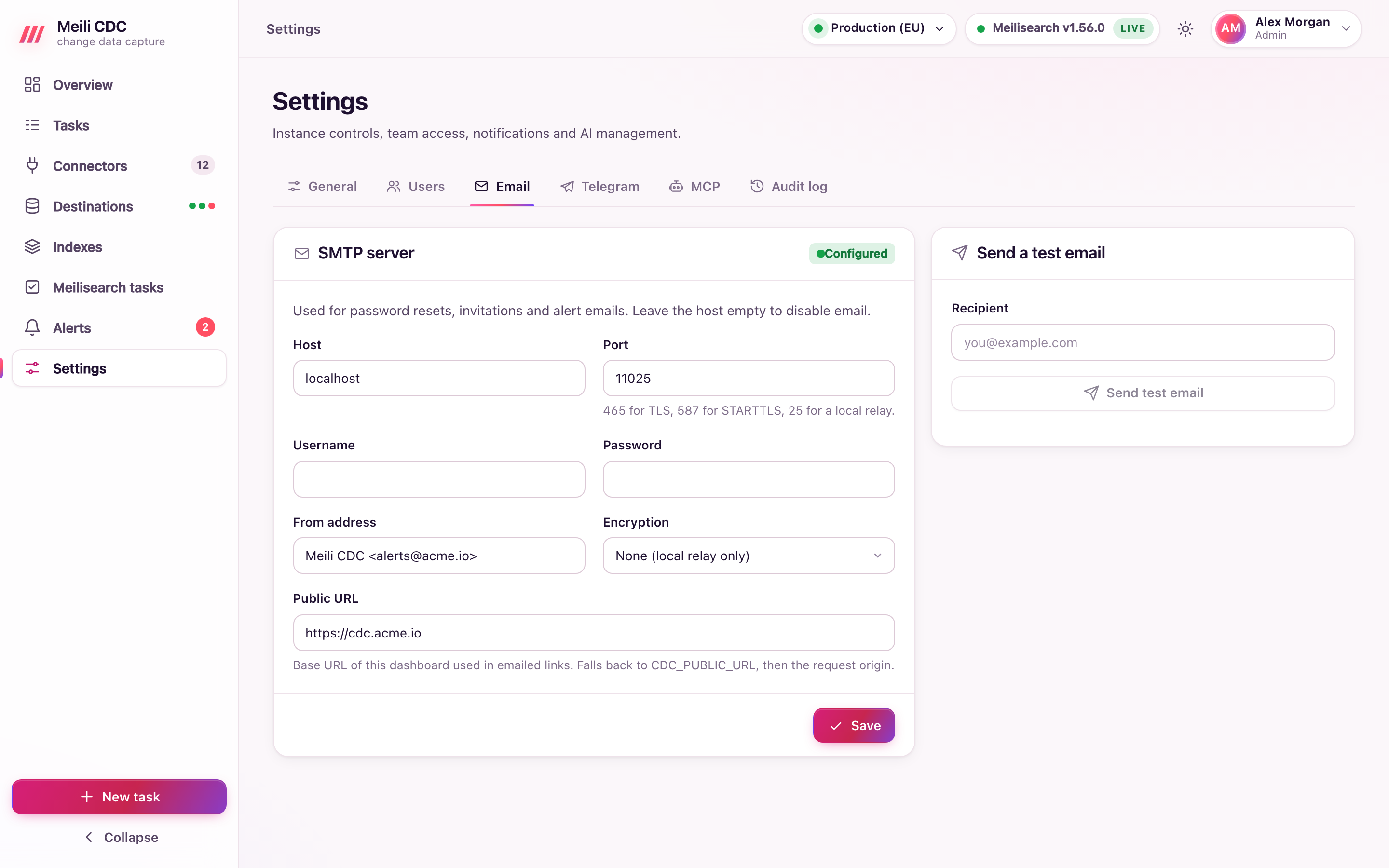
Task: Create a New task
Action: tap(119, 796)
